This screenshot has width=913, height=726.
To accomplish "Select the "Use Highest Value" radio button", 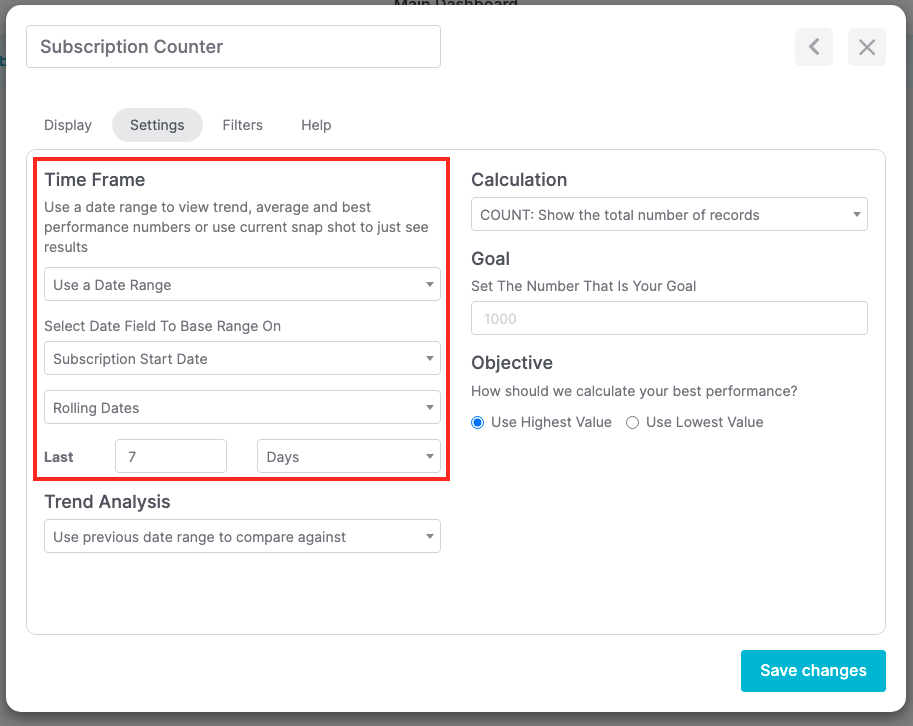I will [x=477, y=422].
